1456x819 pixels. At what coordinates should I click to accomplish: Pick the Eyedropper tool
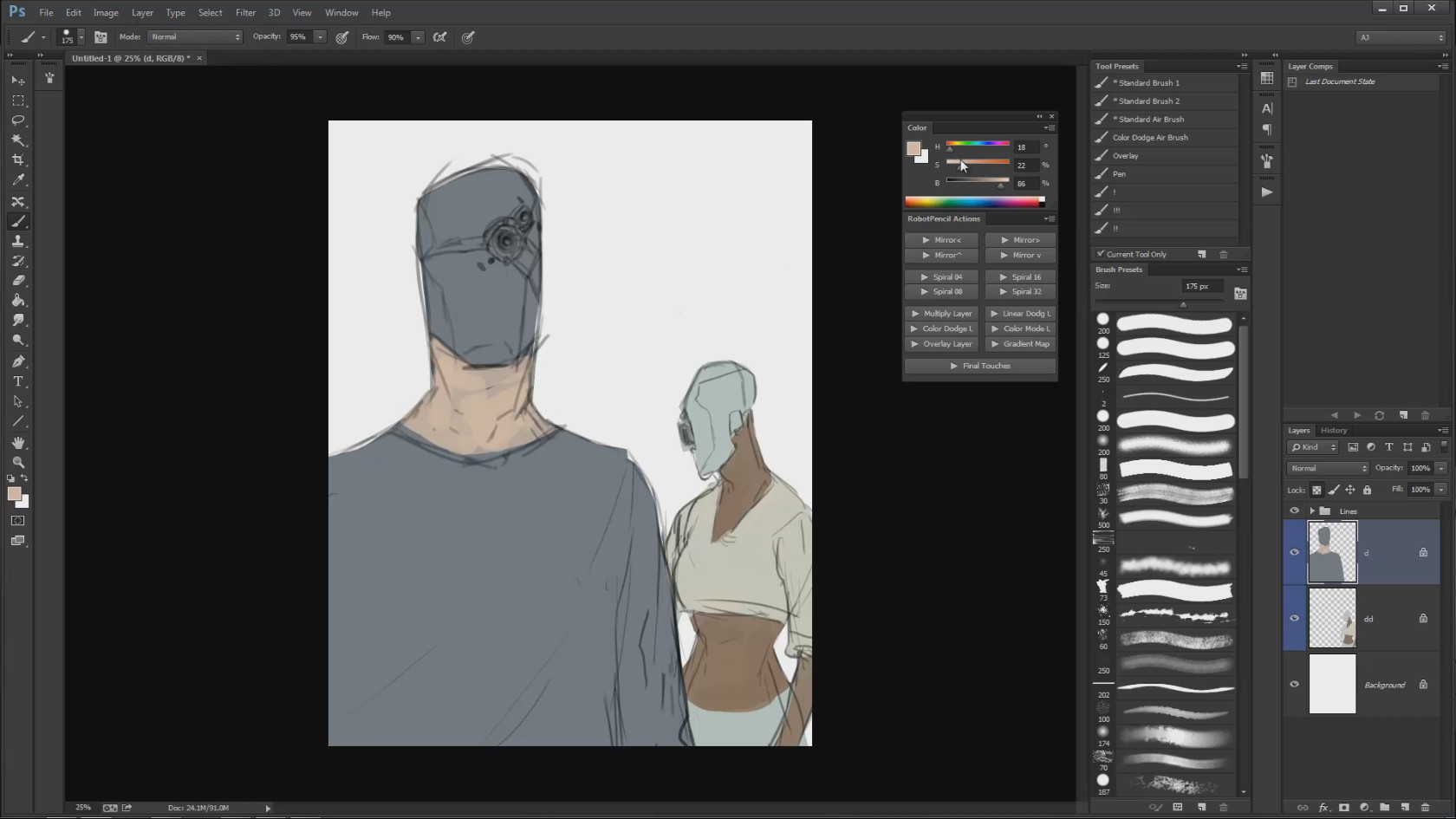tap(18, 180)
